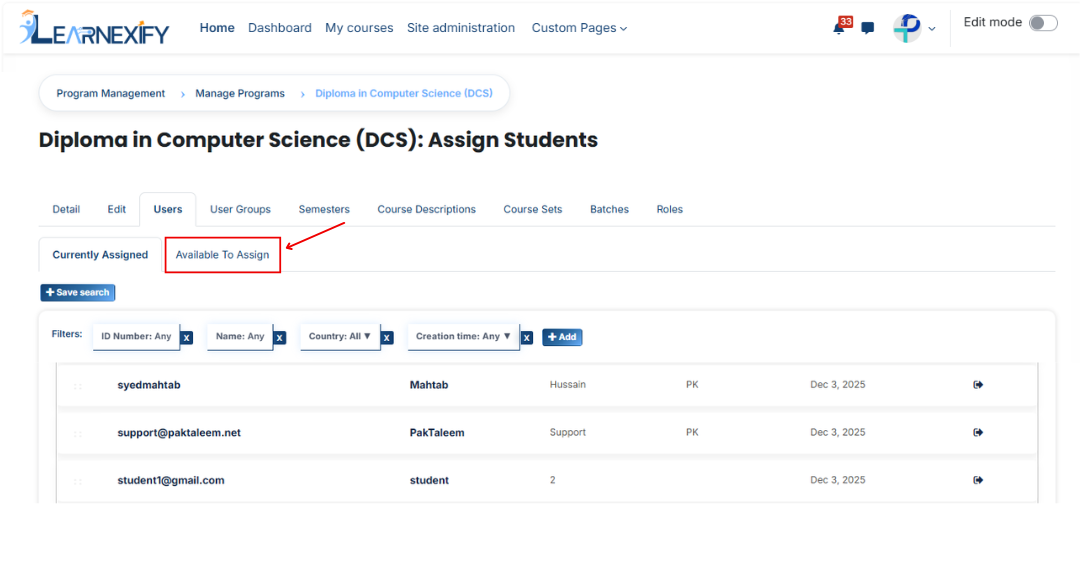Switch to the User Groups tab
Screen dimensions: 1080x566
[240, 209]
